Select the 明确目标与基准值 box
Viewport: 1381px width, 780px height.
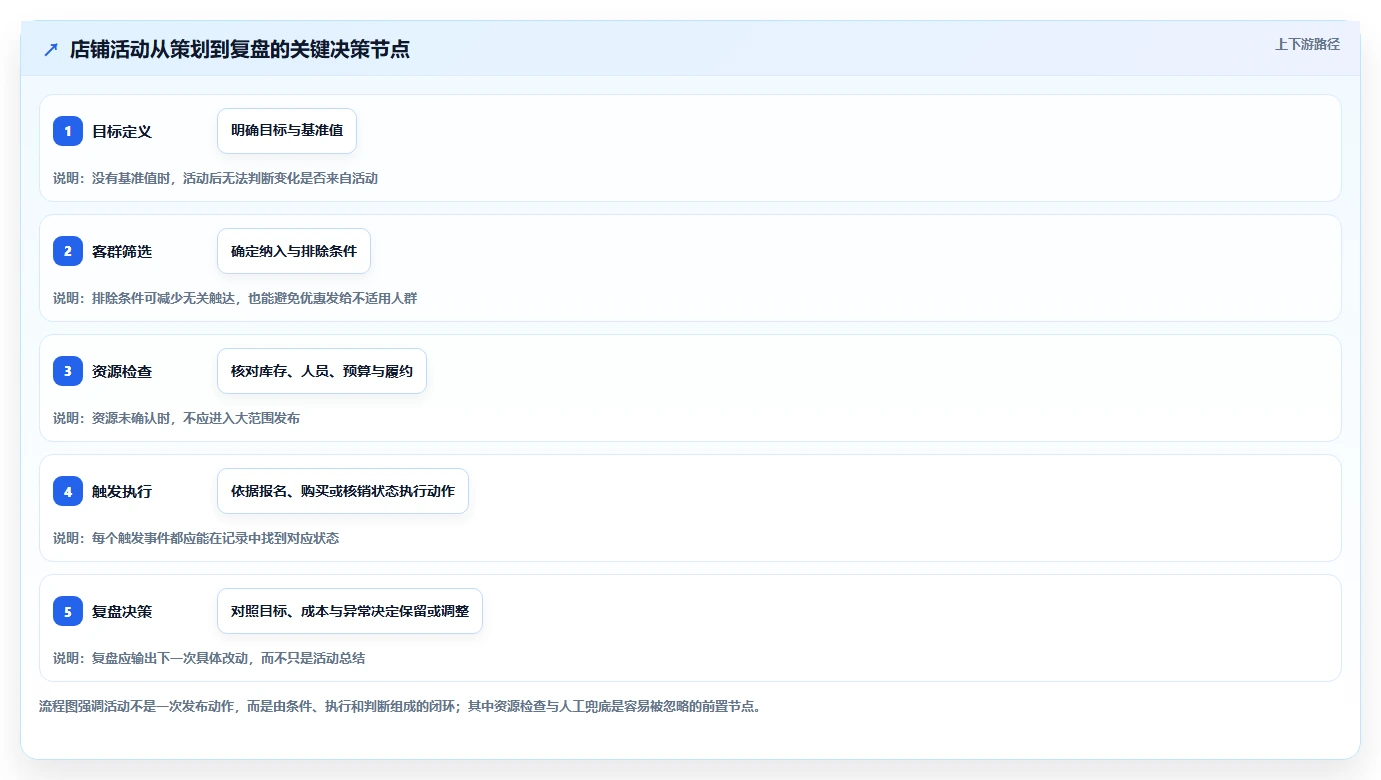click(287, 131)
